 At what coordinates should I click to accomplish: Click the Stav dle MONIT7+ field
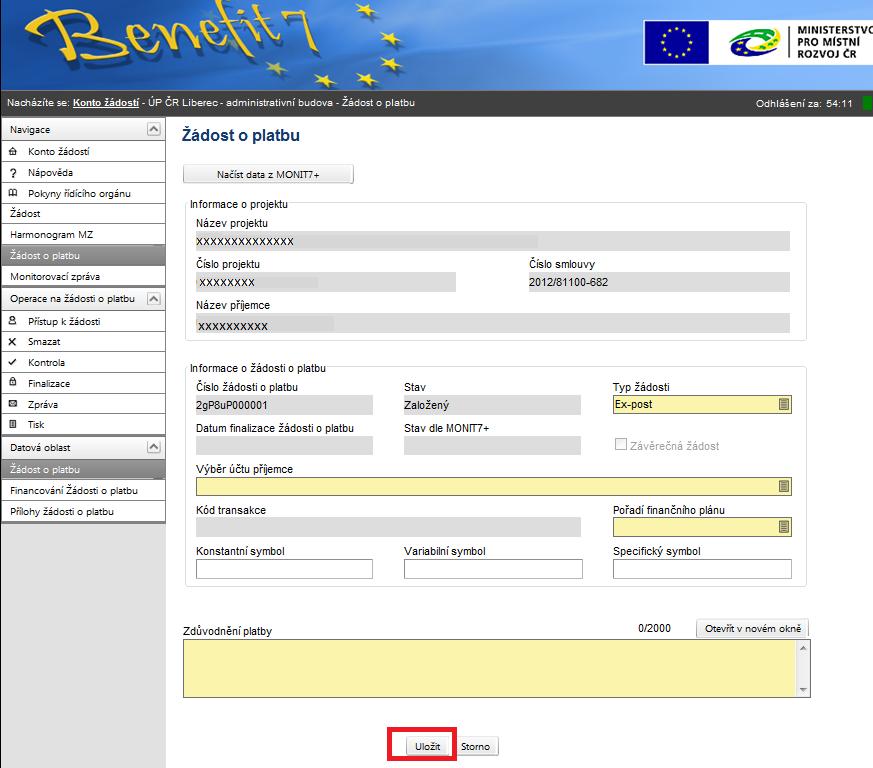pyautogui.click(x=492, y=446)
